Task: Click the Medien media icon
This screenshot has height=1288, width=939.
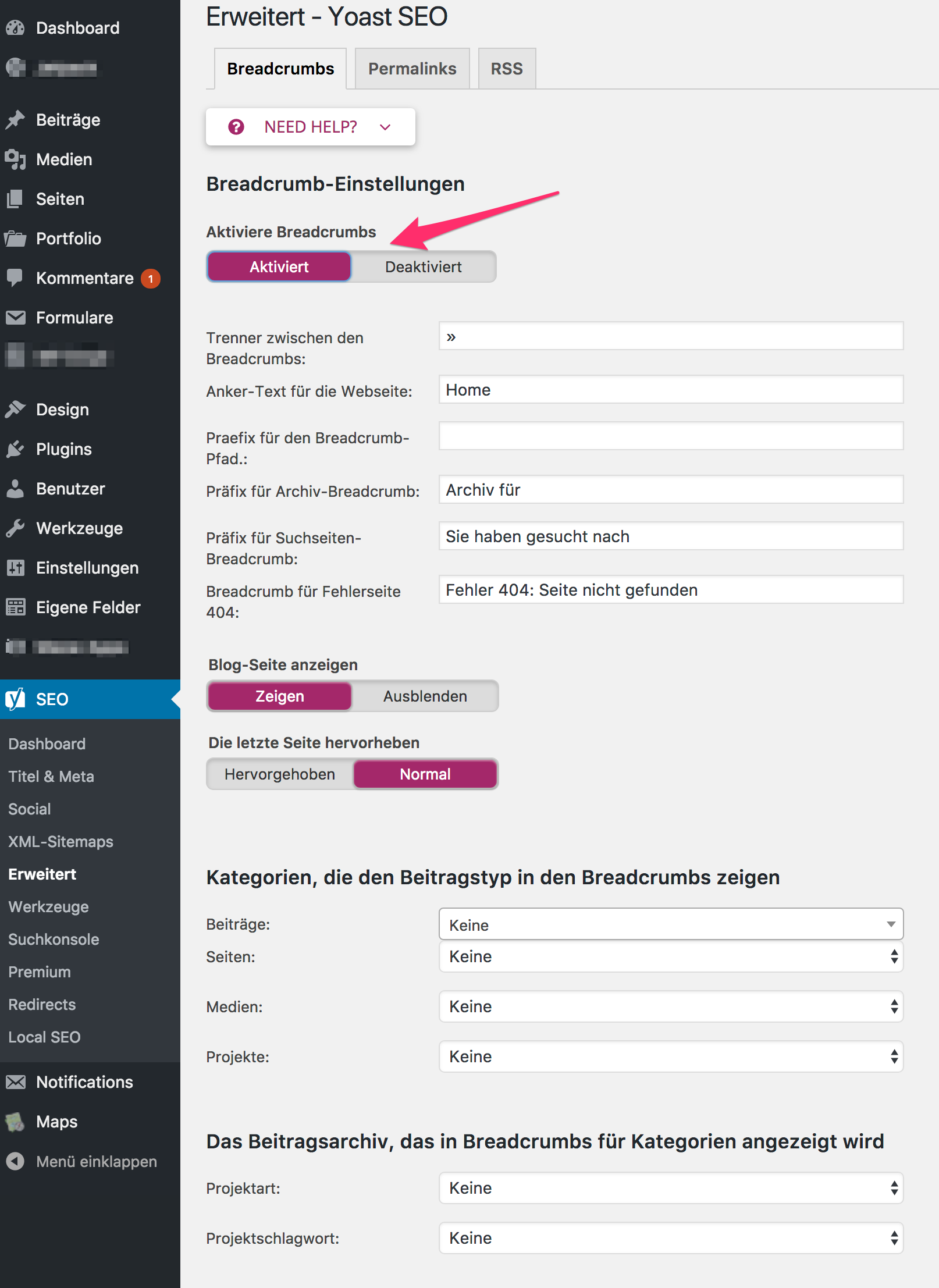Action: coord(16,159)
